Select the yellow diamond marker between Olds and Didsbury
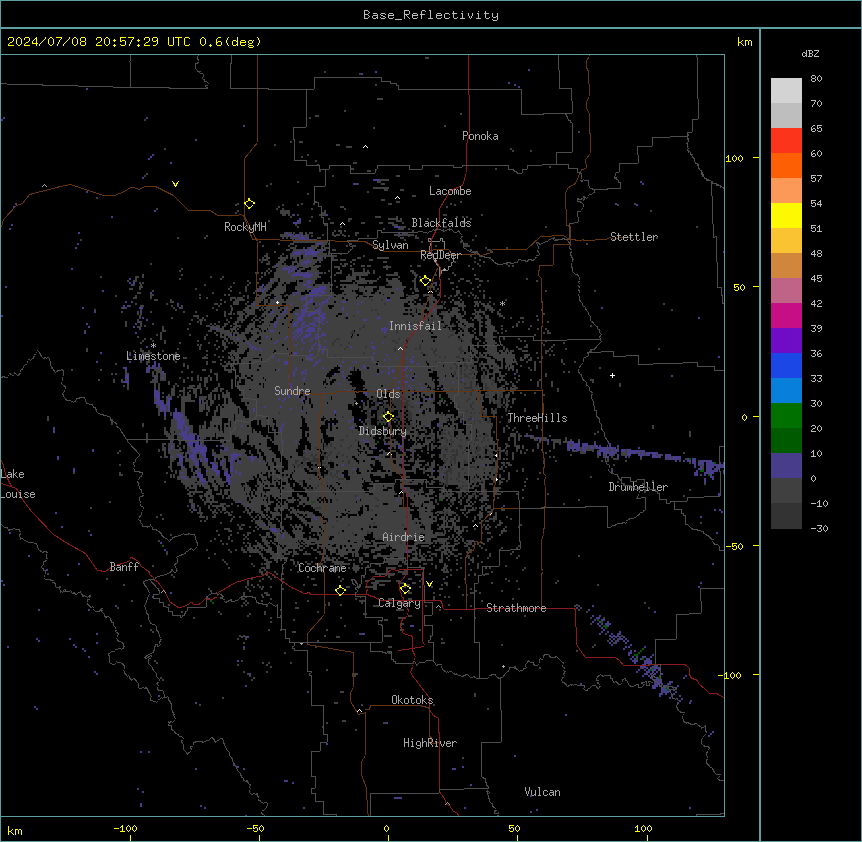The height and width of the screenshot is (842, 862). coord(389,417)
